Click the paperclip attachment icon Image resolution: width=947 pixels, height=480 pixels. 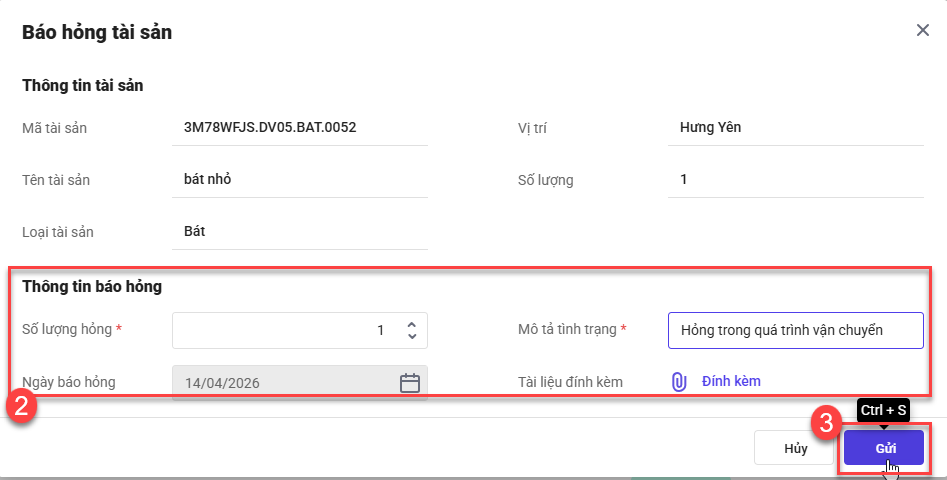point(679,382)
